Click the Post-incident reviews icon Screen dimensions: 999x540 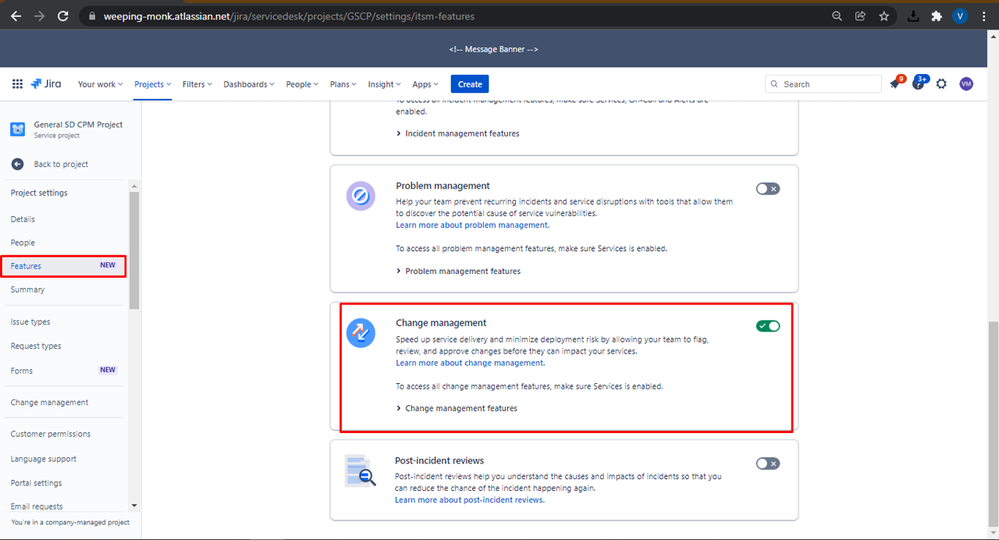360,471
